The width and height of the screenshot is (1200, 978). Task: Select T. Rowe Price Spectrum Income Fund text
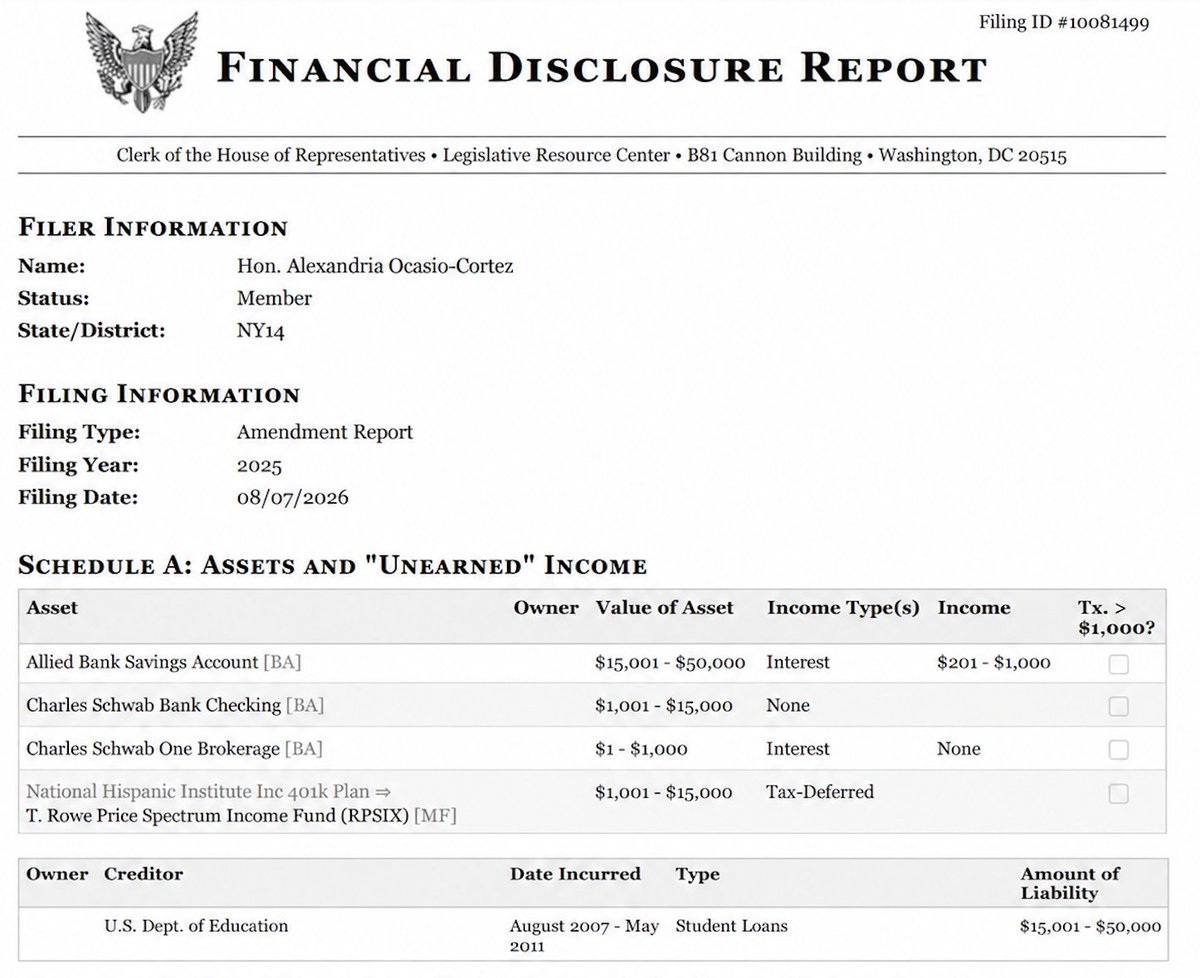217,815
